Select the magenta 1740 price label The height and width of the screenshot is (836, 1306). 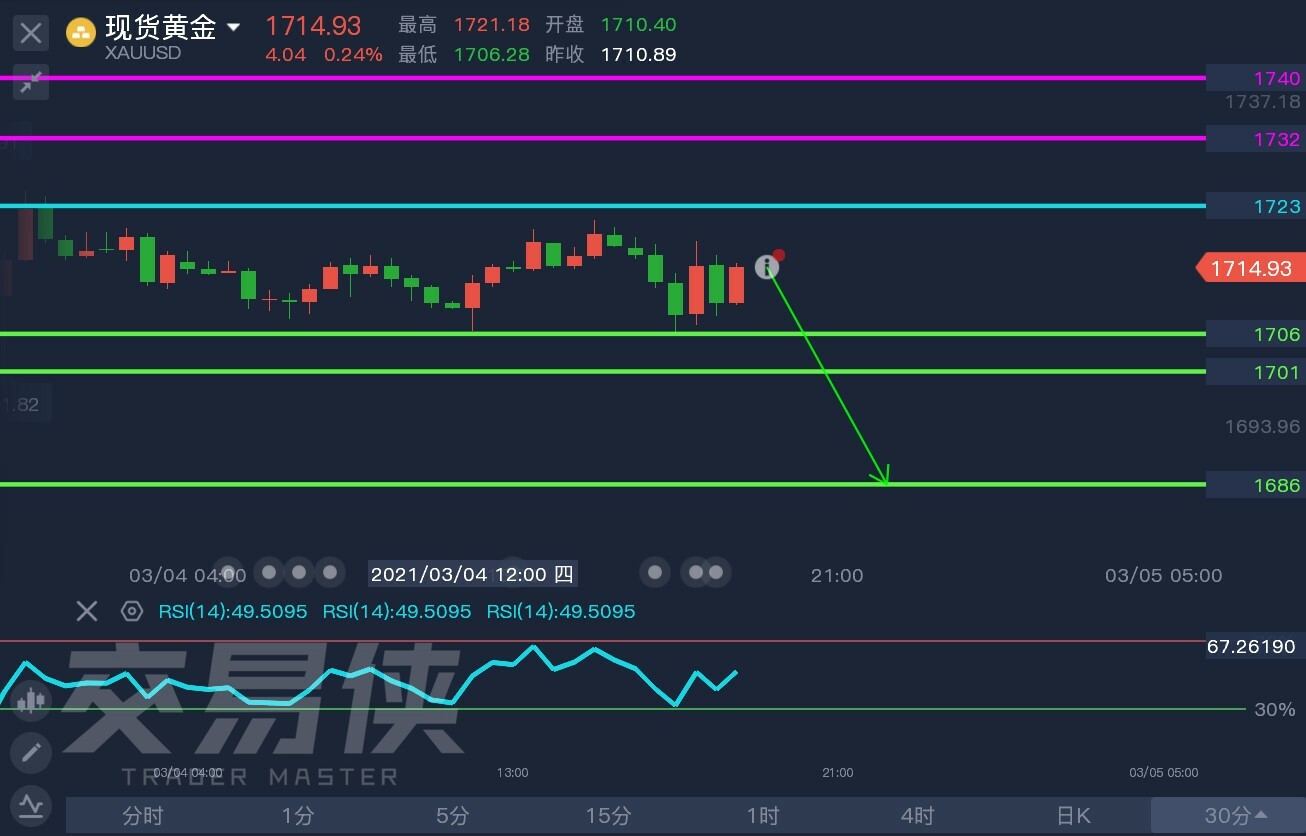tap(1255, 78)
